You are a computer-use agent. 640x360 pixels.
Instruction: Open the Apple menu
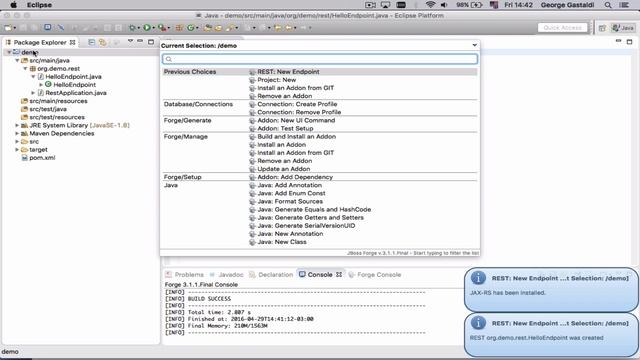point(13,5)
